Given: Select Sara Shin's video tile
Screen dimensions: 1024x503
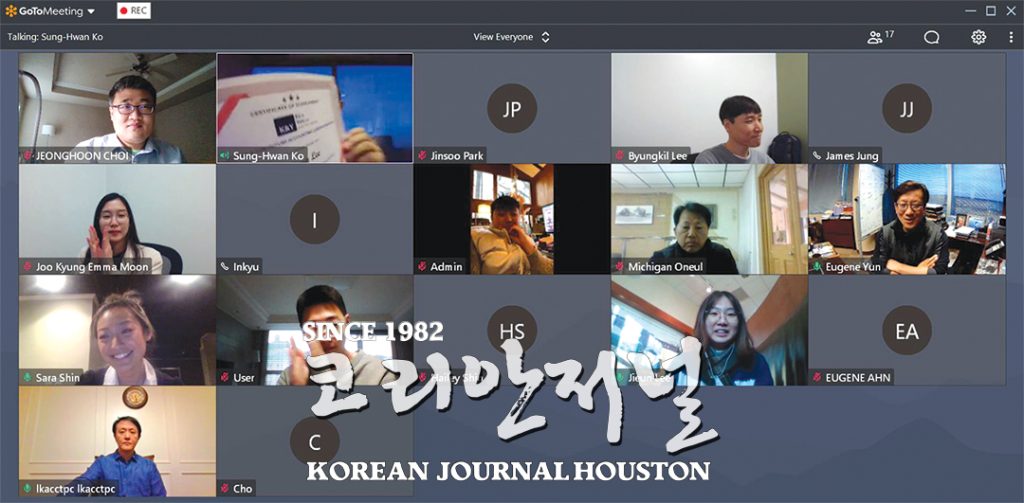Looking at the screenshot, I should pos(117,330).
